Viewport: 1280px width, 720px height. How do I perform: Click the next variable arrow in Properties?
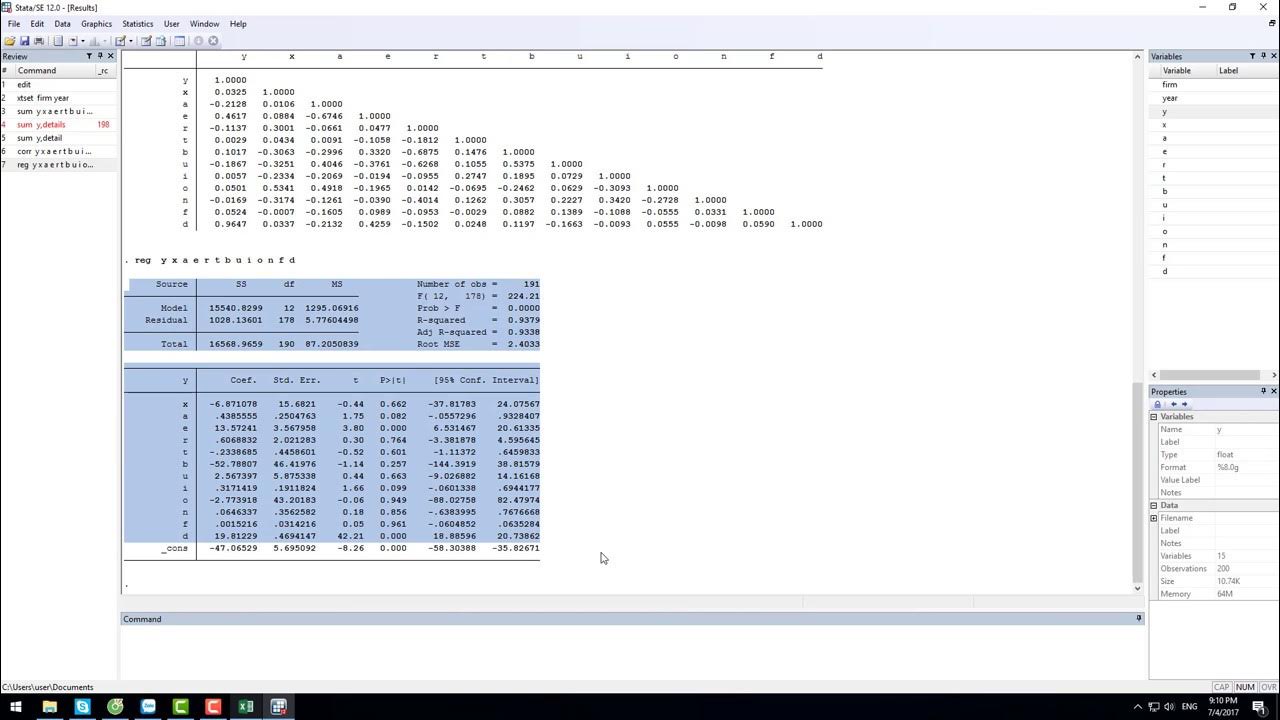coord(1184,405)
